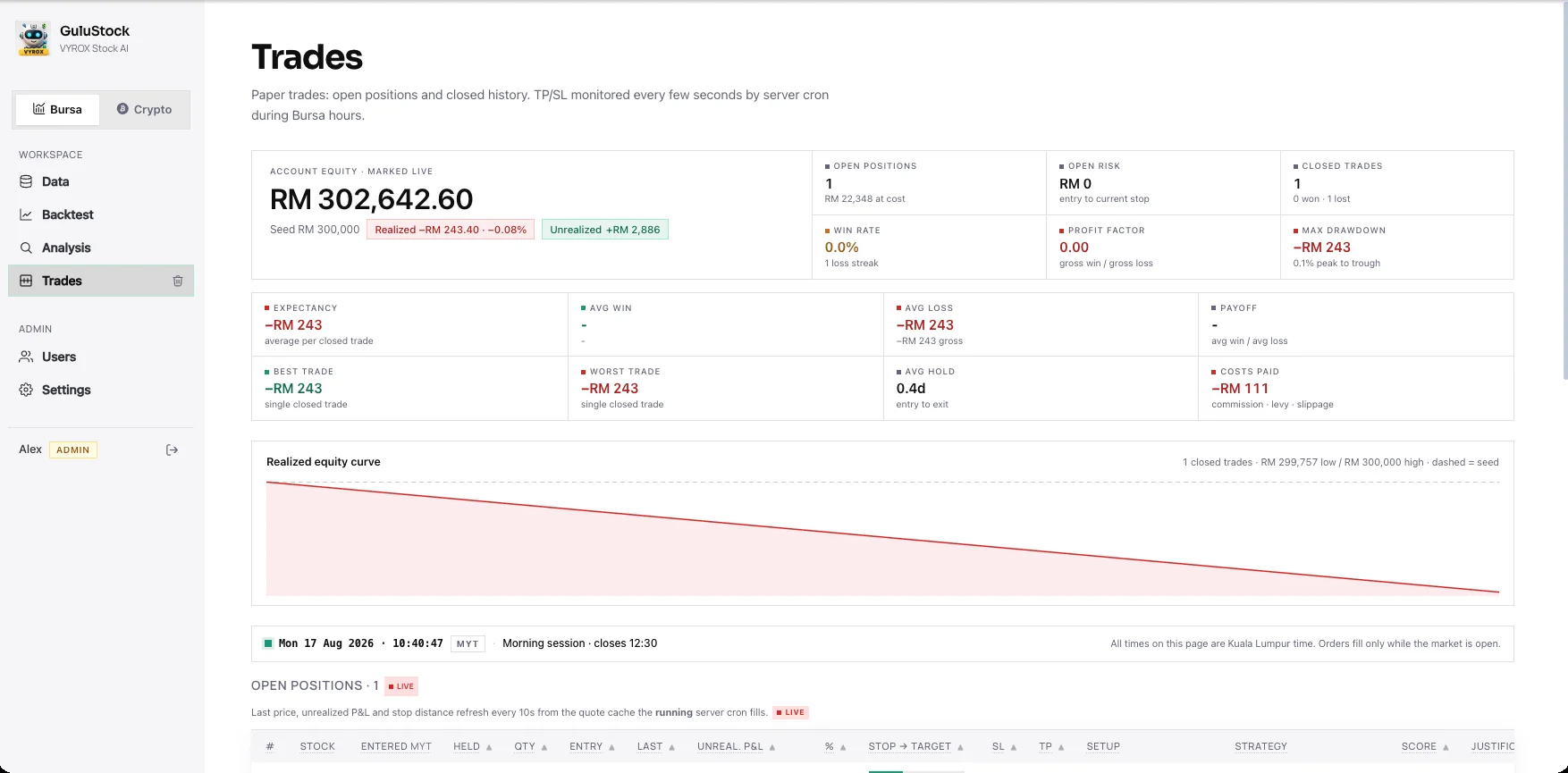
Task: Click the SETUP column header
Action: click(1103, 746)
